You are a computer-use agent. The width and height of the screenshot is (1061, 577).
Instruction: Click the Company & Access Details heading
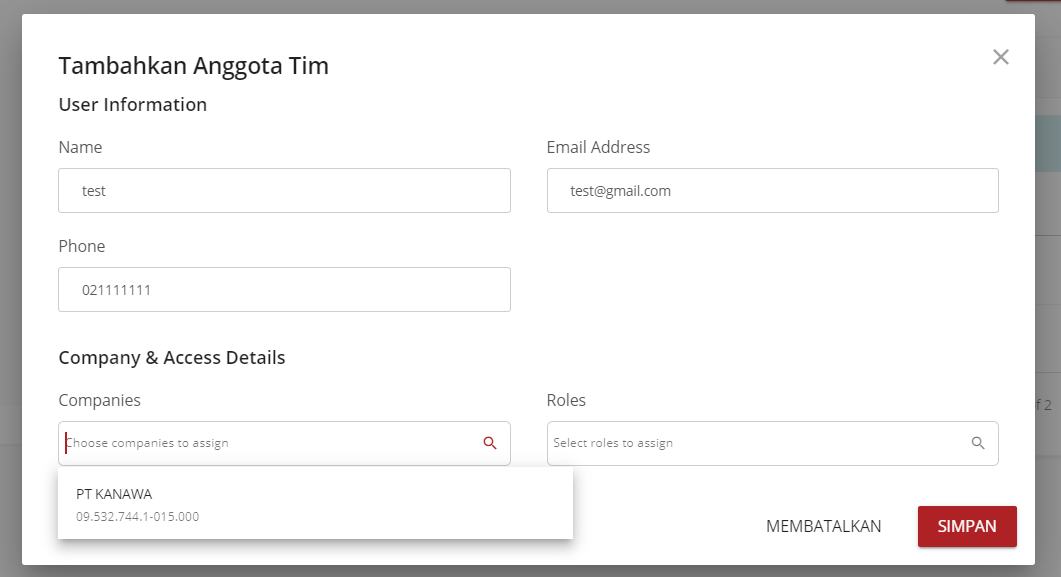point(172,357)
